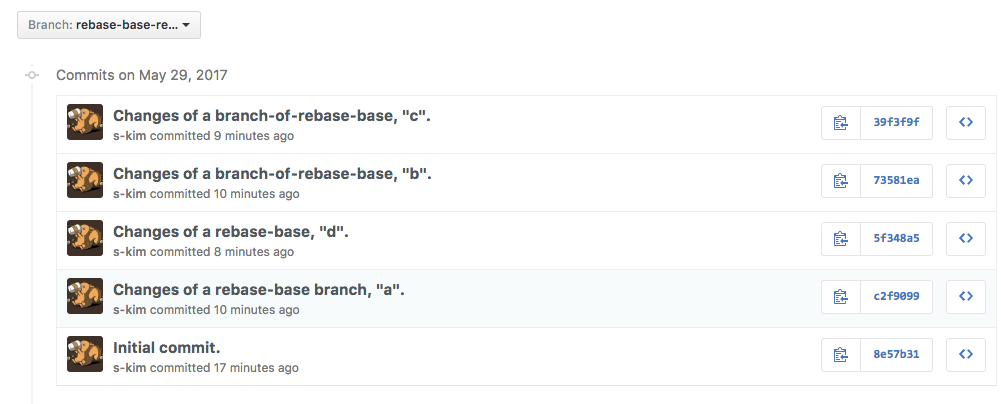This screenshot has width=1001, height=404.
Task: Copy full SHA for commit 39f3f9f
Action: (x=841, y=123)
